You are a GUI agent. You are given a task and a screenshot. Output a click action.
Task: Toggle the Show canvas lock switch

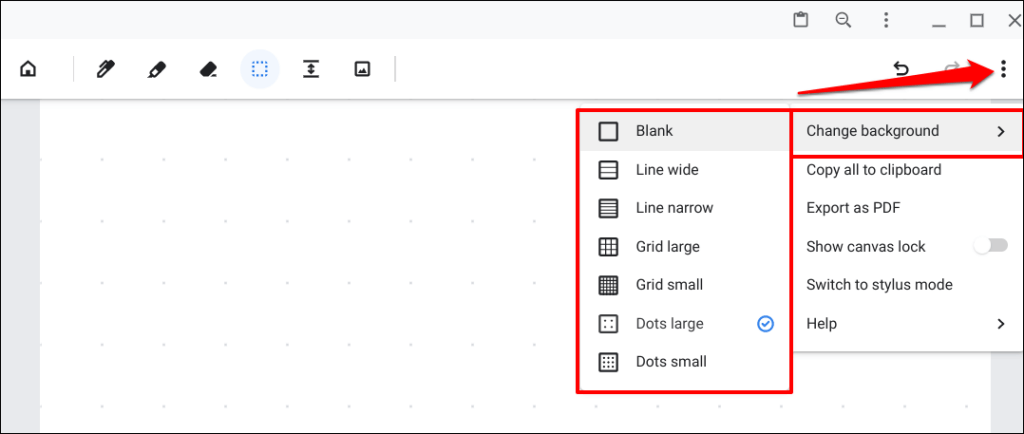point(990,246)
